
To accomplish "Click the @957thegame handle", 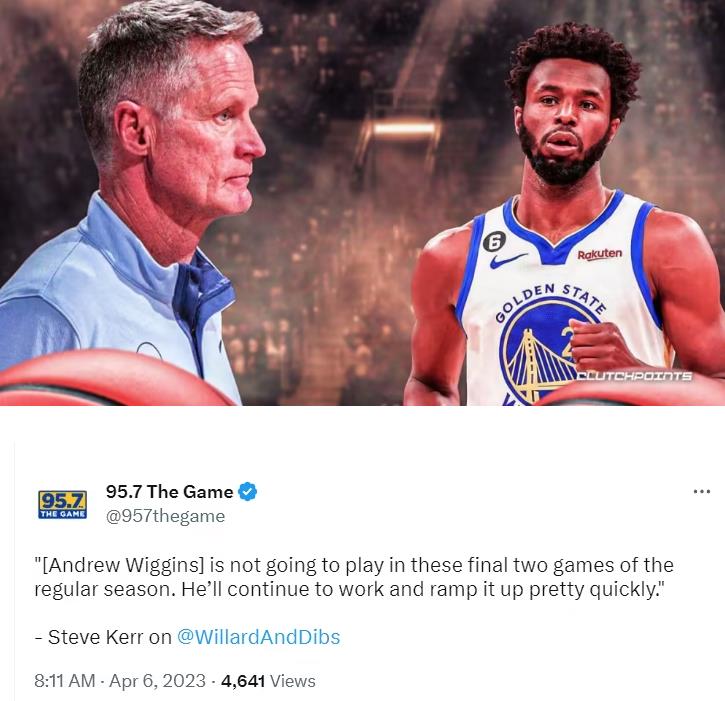I will tap(166, 516).
